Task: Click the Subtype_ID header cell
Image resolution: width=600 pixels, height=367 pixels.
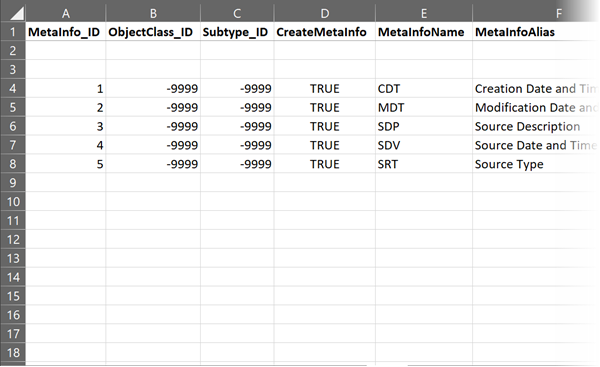Action: pos(237,32)
